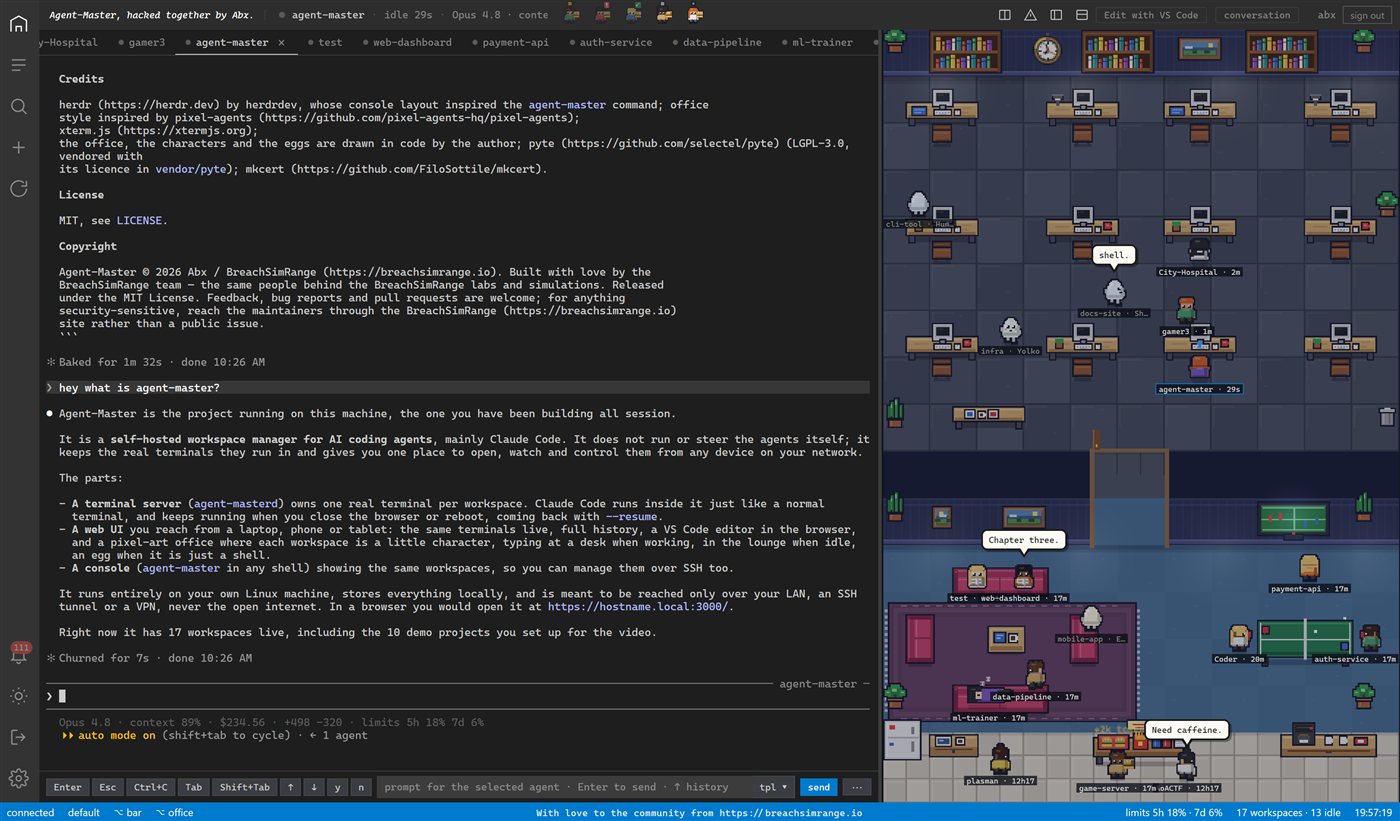Click the prompt input field for selected agent
This screenshot has width=1400, height=821.
pos(562,787)
